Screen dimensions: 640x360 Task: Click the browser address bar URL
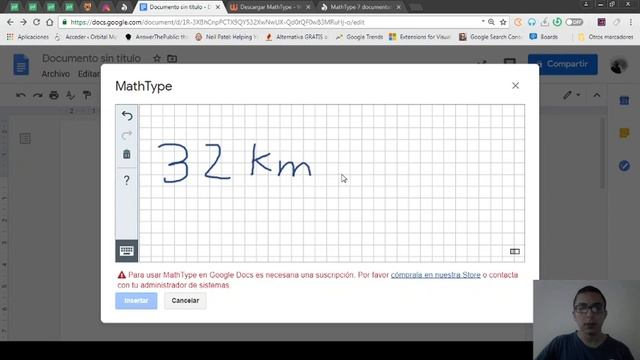click(x=217, y=22)
